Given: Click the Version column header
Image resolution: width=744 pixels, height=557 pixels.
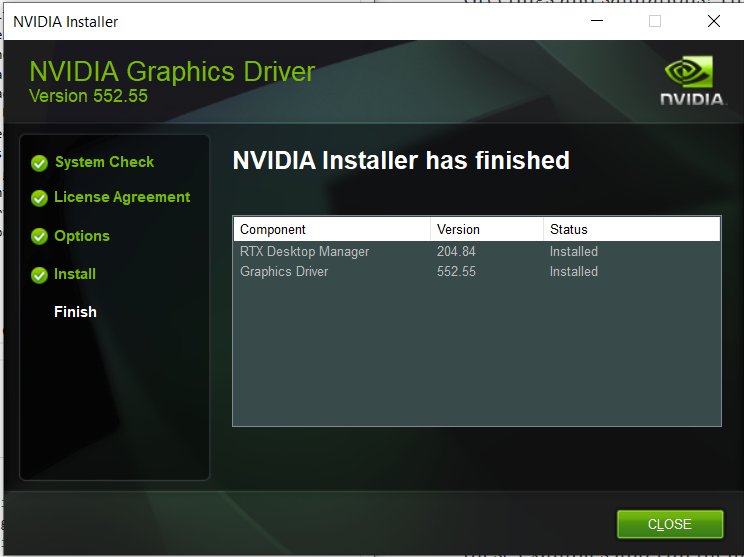Looking at the screenshot, I should (x=487, y=229).
